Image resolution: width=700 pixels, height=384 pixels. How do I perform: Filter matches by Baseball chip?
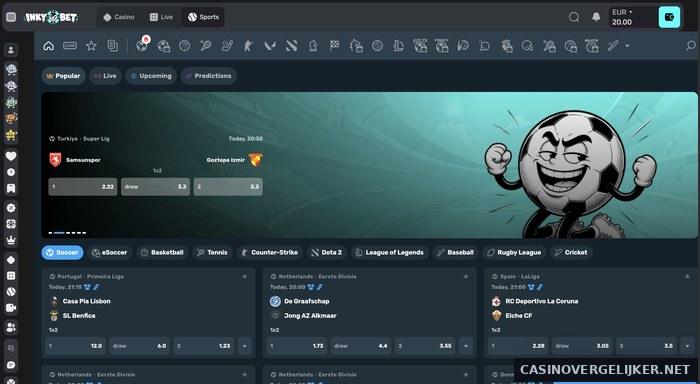point(455,252)
